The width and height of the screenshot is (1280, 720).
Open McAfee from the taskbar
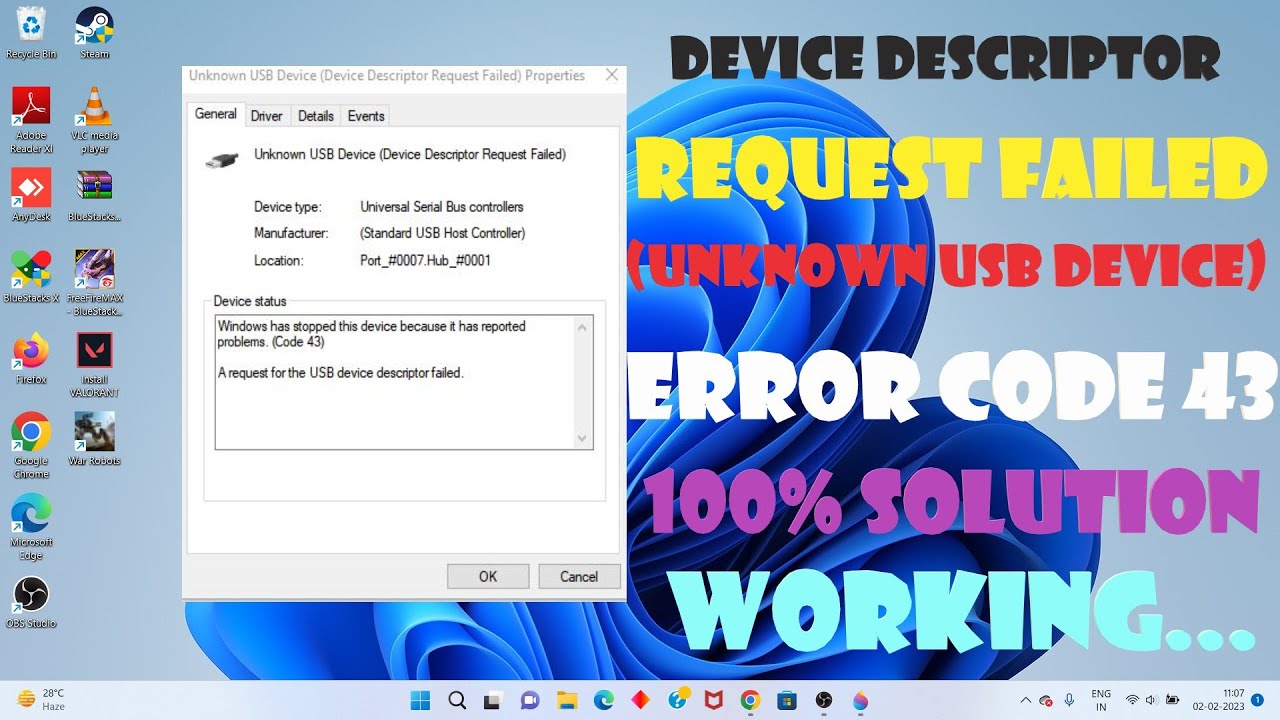click(x=713, y=701)
